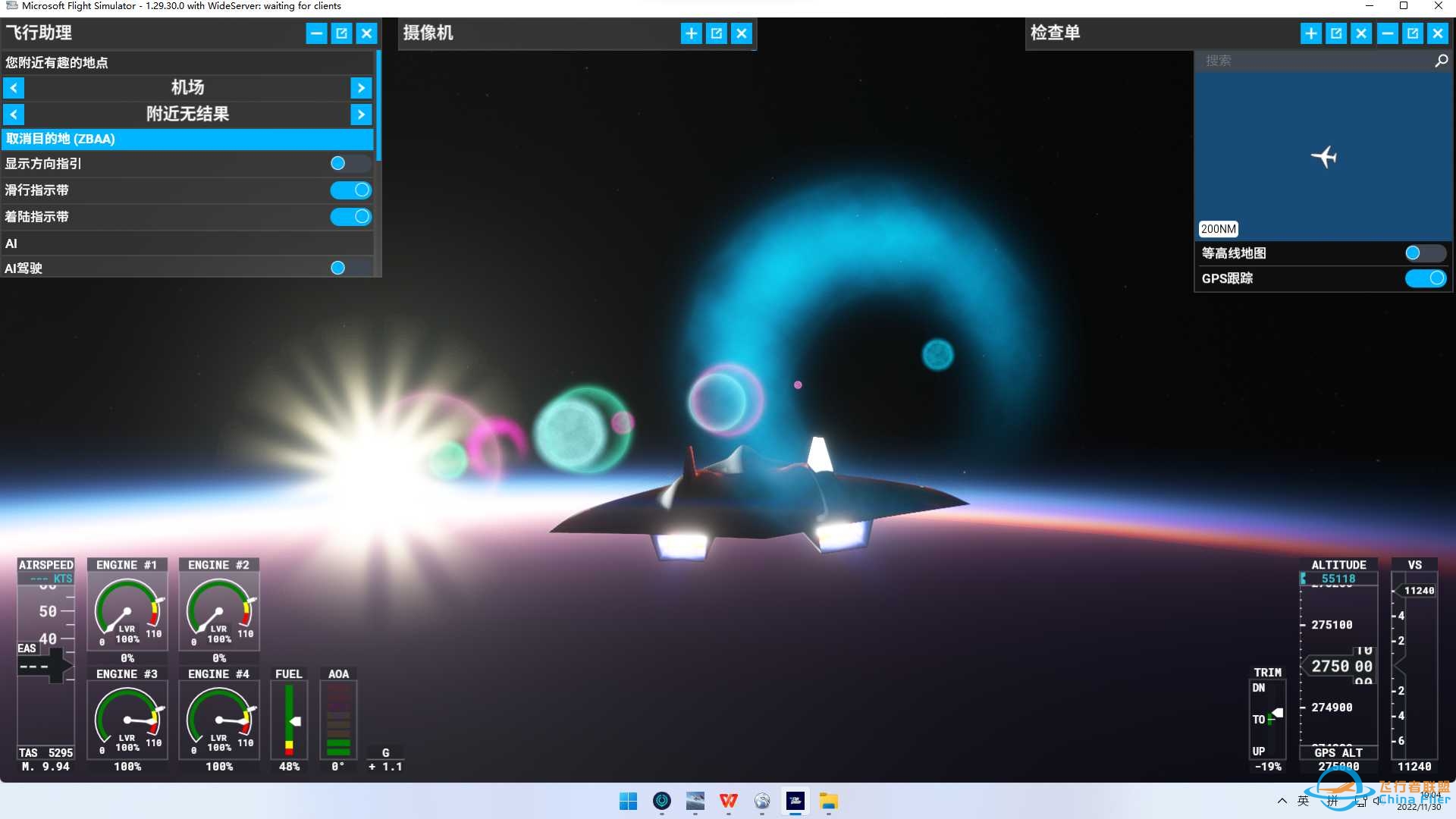1456x819 pixels.
Task: Toggle the 显示方向指引 switch
Action: point(350,163)
